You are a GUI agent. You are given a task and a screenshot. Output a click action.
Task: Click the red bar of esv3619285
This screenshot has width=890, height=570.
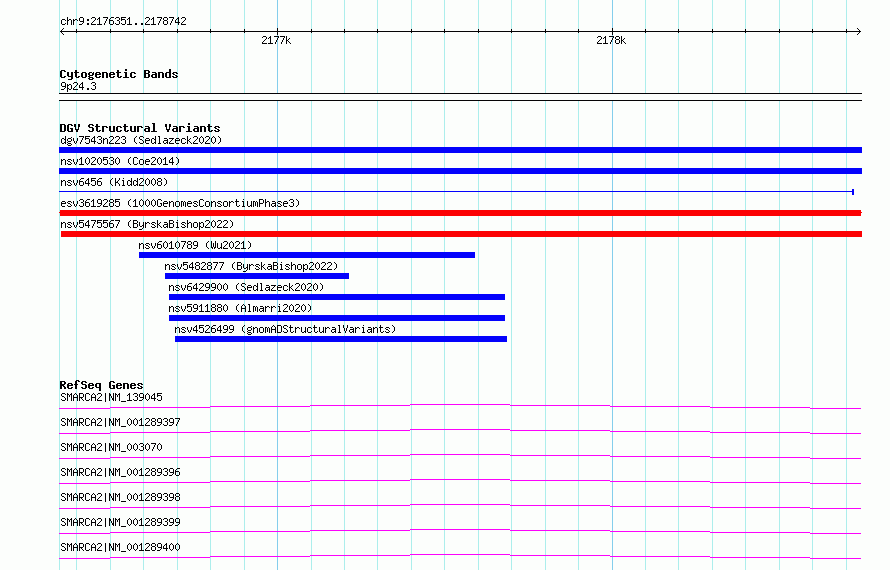click(460, 213)
